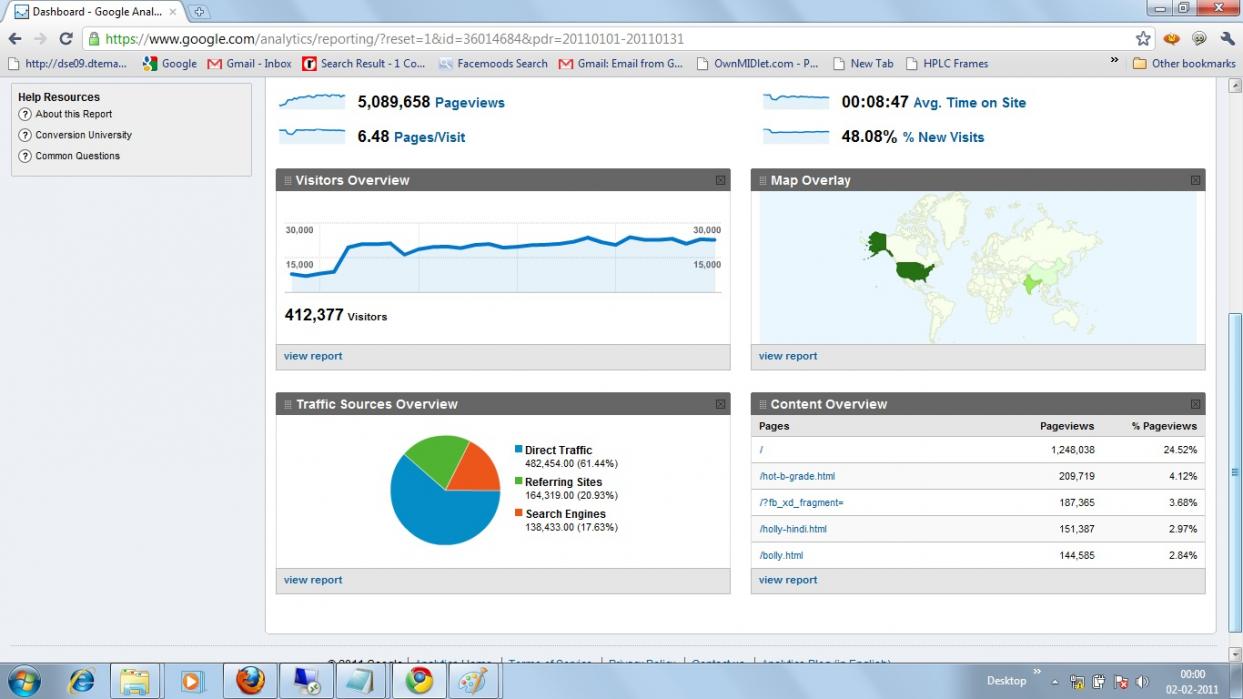Expand the bookmarks bar overflow chevron
The width and height of the screenshot is (1243, 699).
pos(1115,60)
